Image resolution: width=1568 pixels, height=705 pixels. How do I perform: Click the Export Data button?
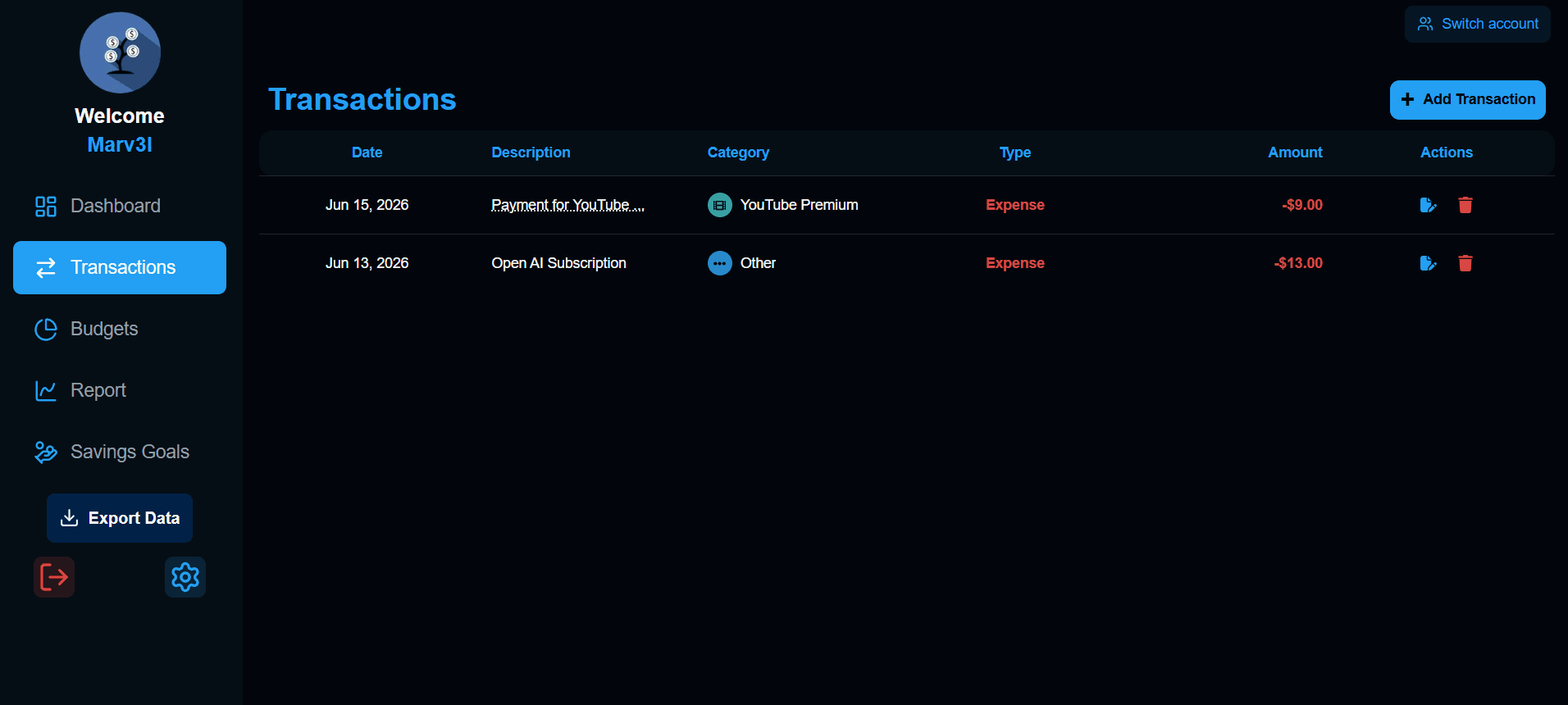point(120,518)
